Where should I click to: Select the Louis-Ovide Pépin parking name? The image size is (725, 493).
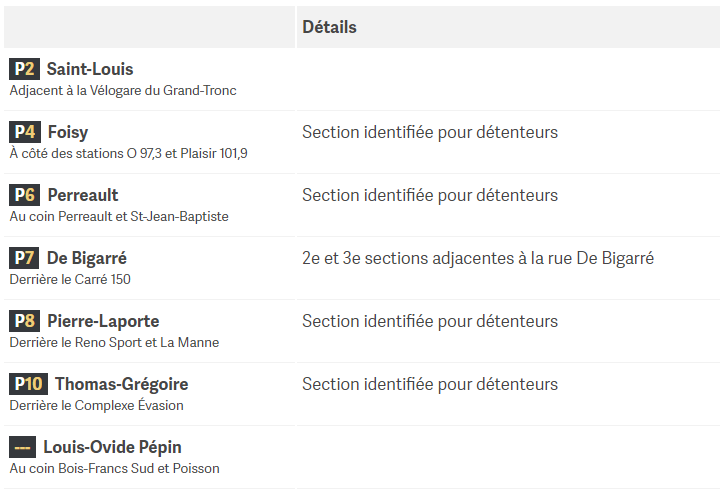pyautogui.click(x=112, y=447)
